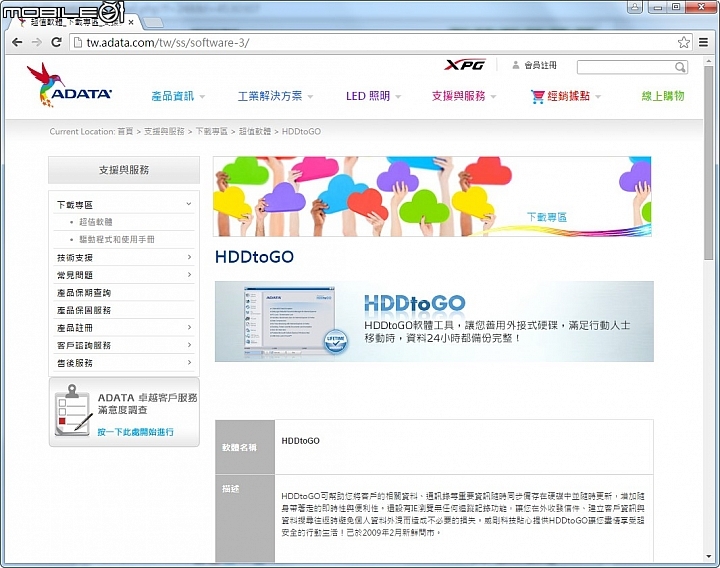Click the 支援與服務 breadcrumb link
The image size is (720, 568).
tap(164, 131)
